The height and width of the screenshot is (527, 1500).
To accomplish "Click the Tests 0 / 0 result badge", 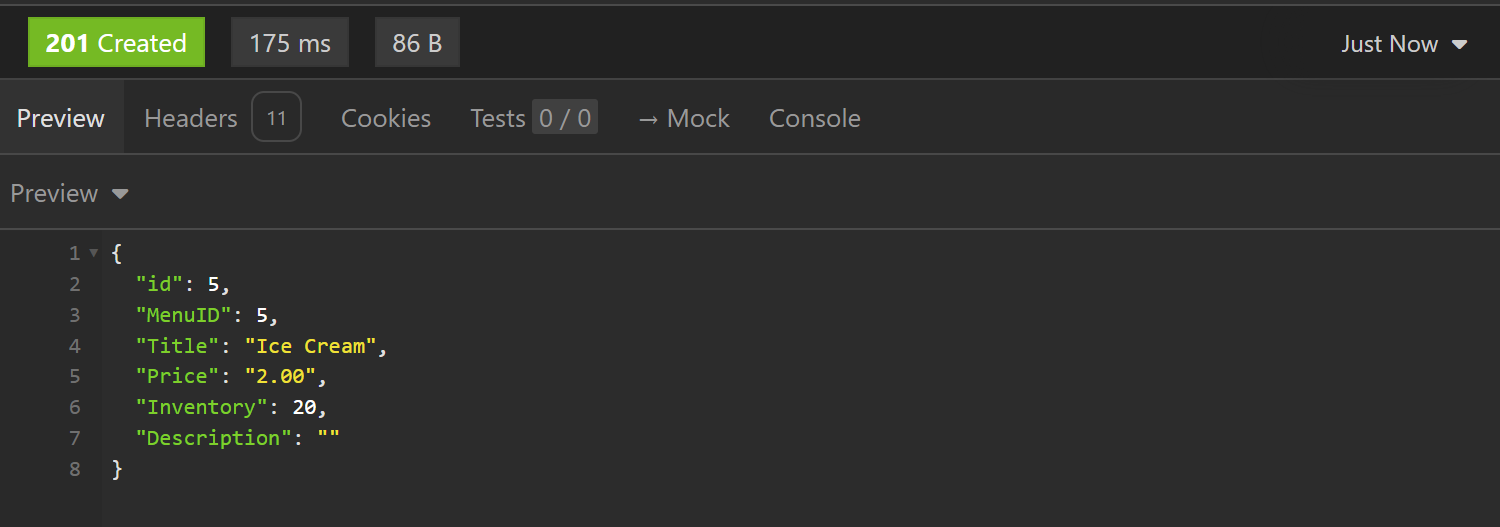I will pos(565,118).
